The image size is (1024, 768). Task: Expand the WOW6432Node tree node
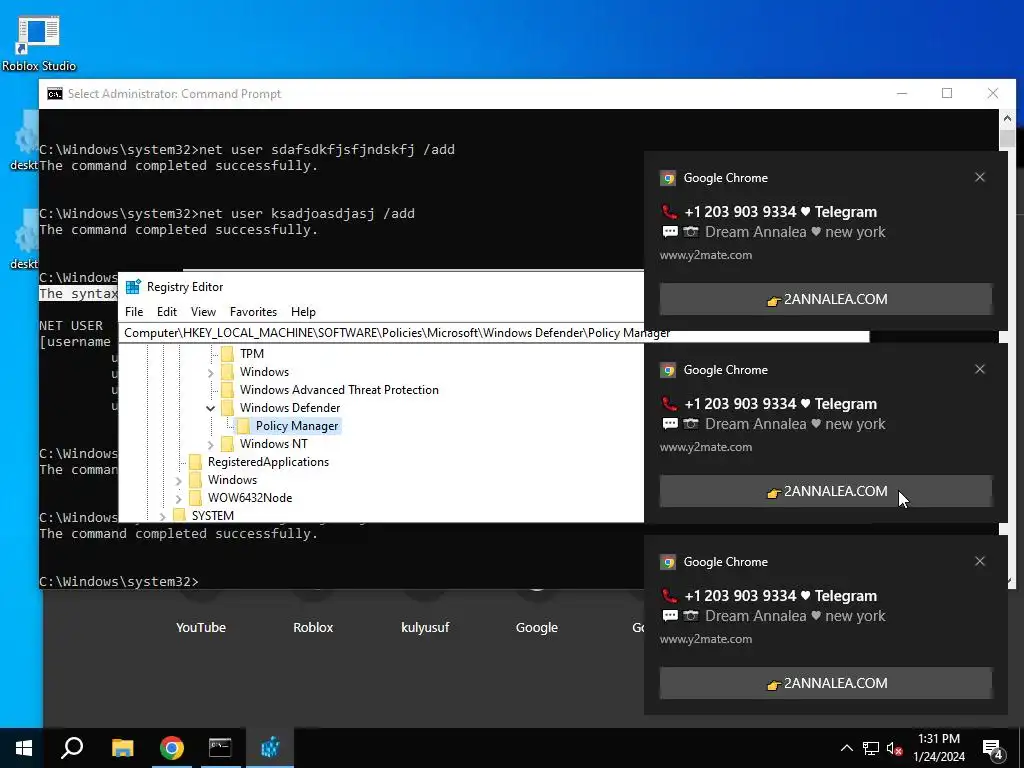178,499
